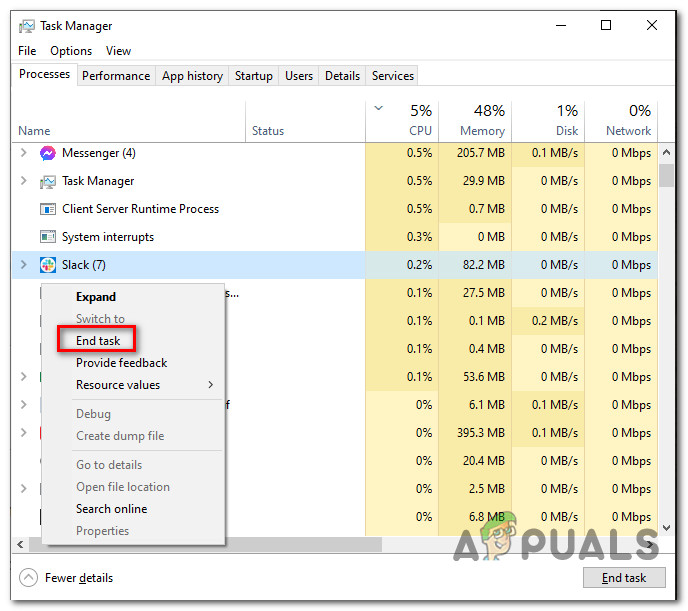The height and width of the screenshot is (611, 688).
Task: Click the sort chevron above CPU column
Action: click(379, 108)
